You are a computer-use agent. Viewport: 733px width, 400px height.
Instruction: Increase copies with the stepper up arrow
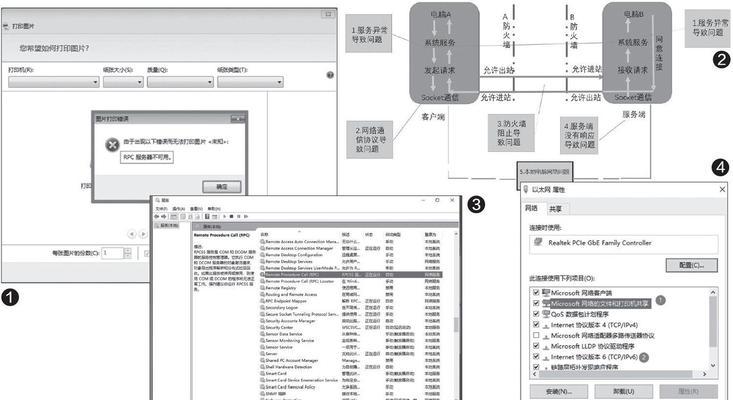click(x=128, y=250)
